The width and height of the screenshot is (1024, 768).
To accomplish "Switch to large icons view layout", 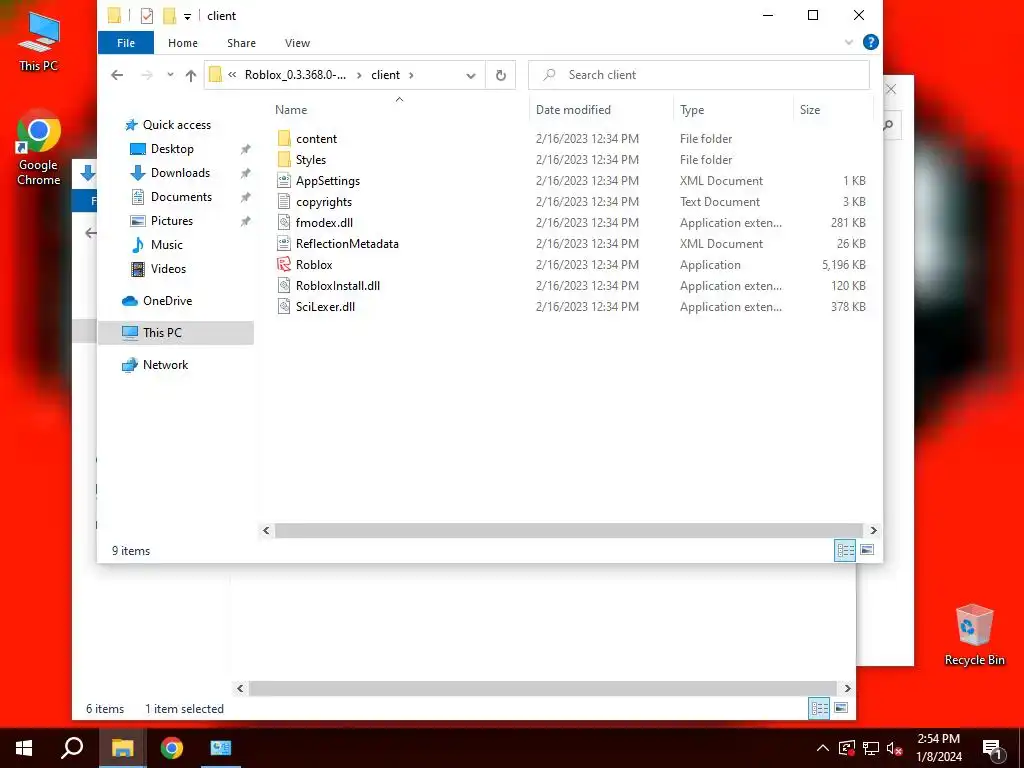I will [867, 550].
